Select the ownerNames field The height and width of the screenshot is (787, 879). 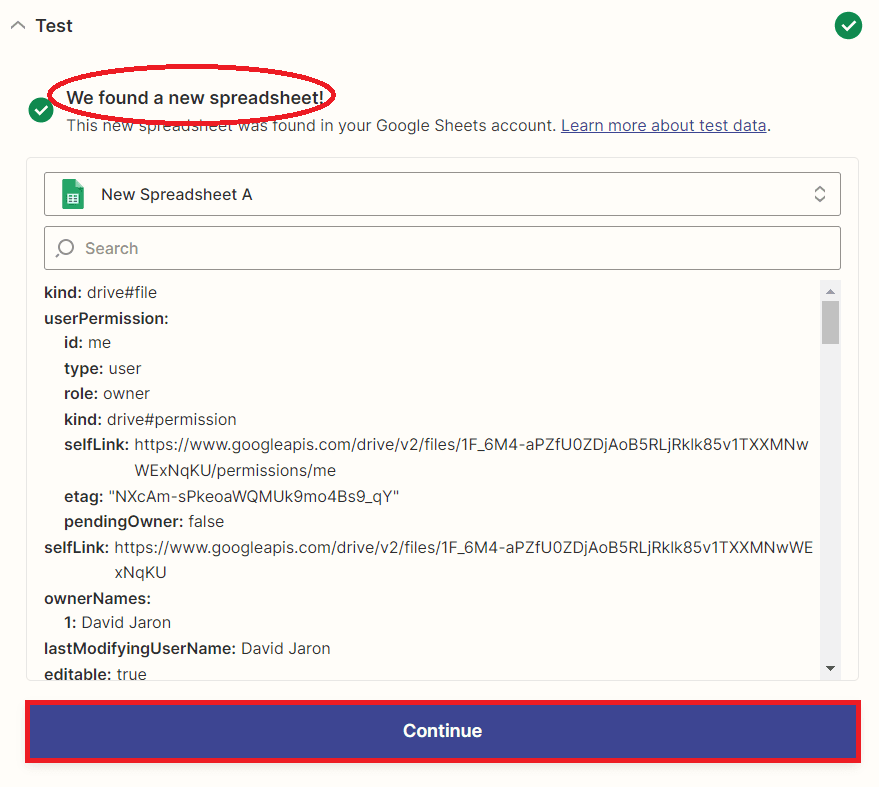[97, 598]
